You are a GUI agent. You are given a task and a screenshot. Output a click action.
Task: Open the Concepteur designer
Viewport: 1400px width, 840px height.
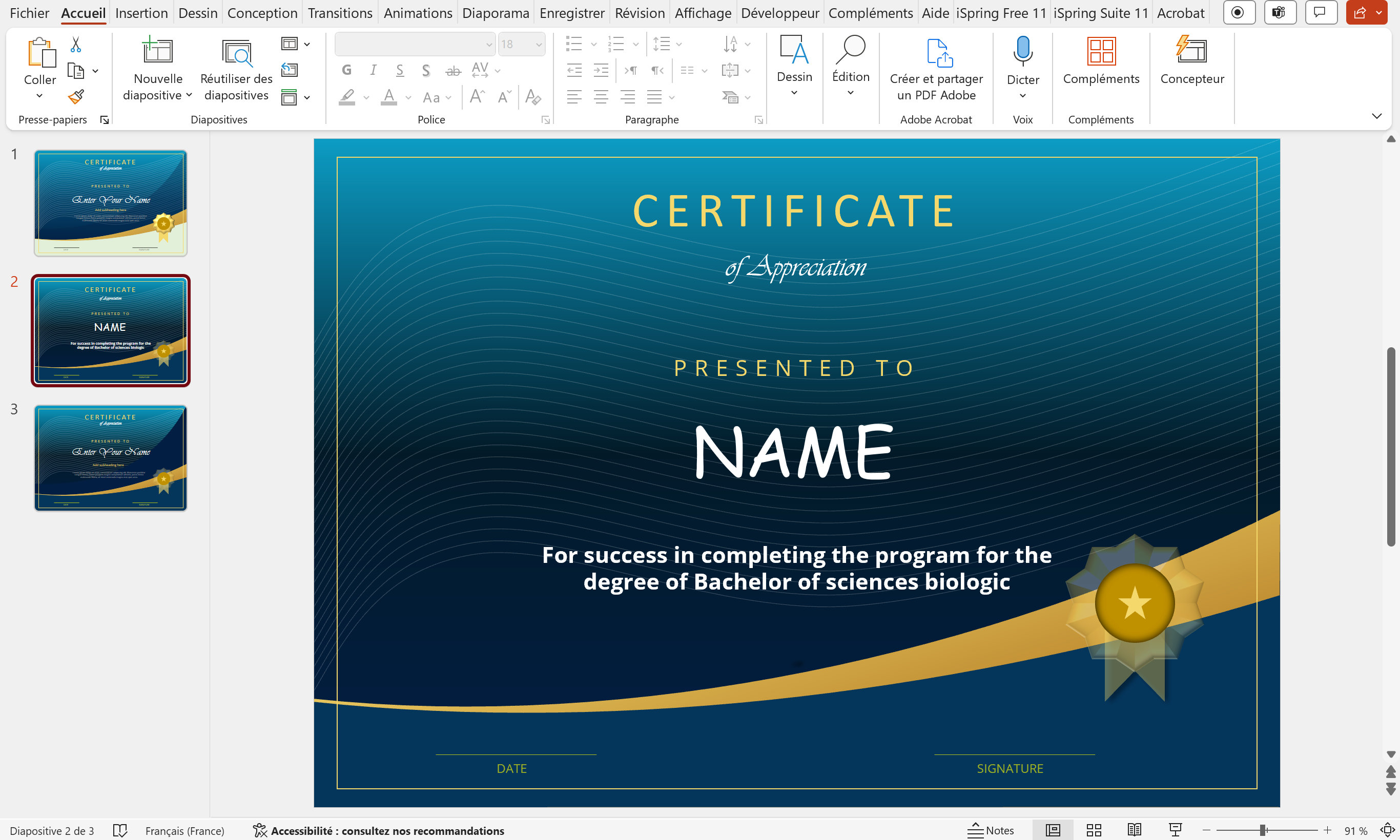tap(1191, 60)
